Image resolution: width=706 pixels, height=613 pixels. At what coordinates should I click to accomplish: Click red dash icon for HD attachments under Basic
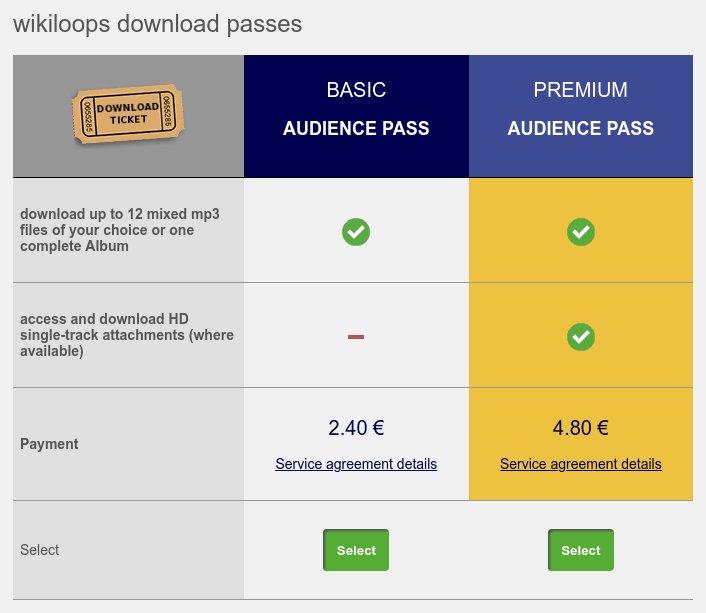pyautogui.click(x=356, y=336)
